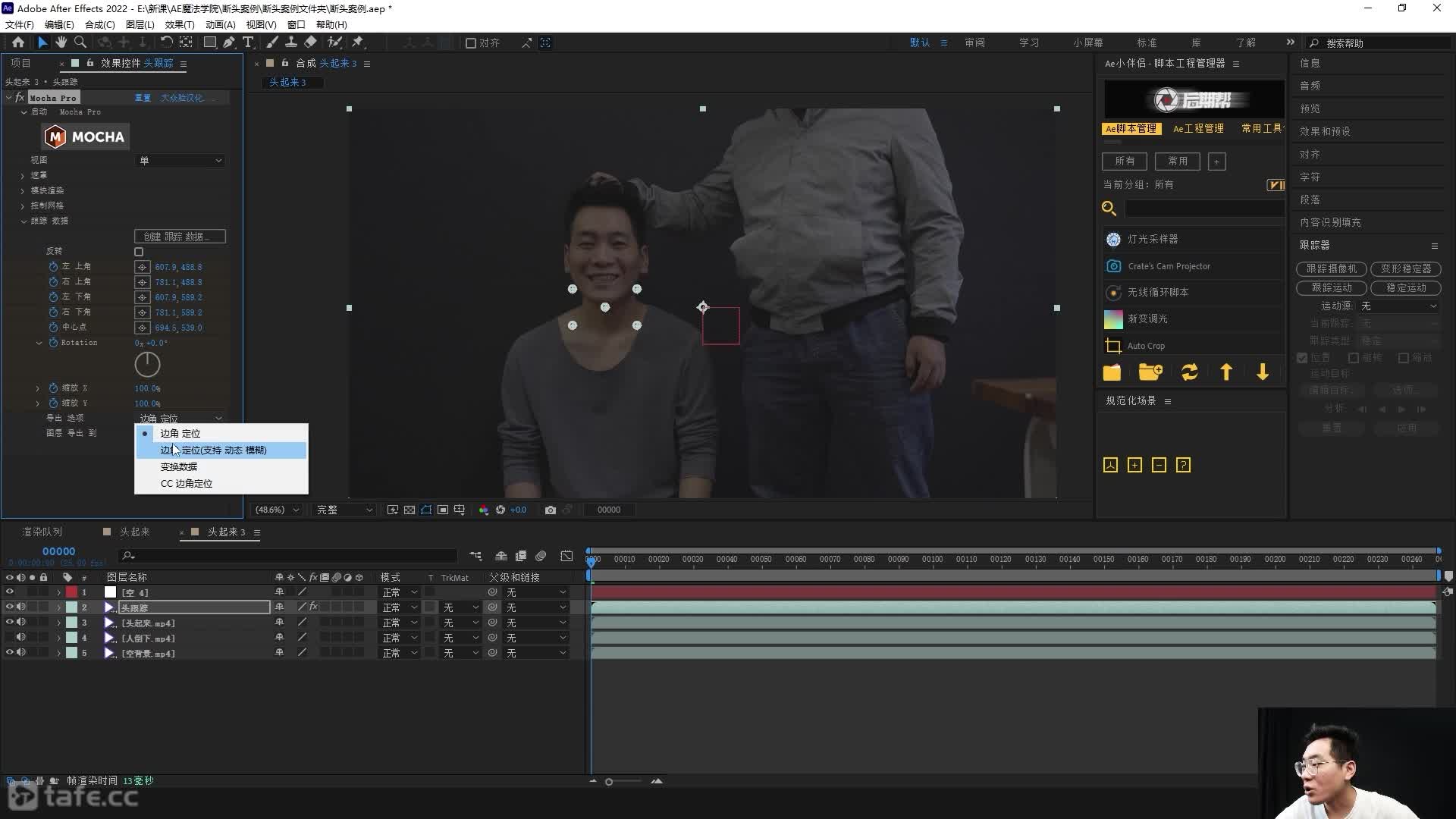Screen dimensions: 1456x819
Task: Toggle the 对齐 snapping checkbox in toolbar
Action: [x=471, y=43]
